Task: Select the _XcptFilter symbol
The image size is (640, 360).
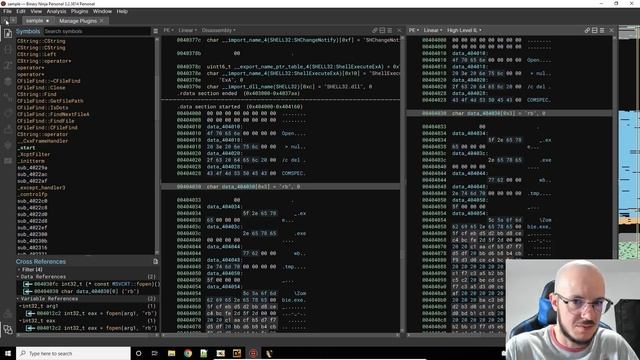Action: click(33, 154)
